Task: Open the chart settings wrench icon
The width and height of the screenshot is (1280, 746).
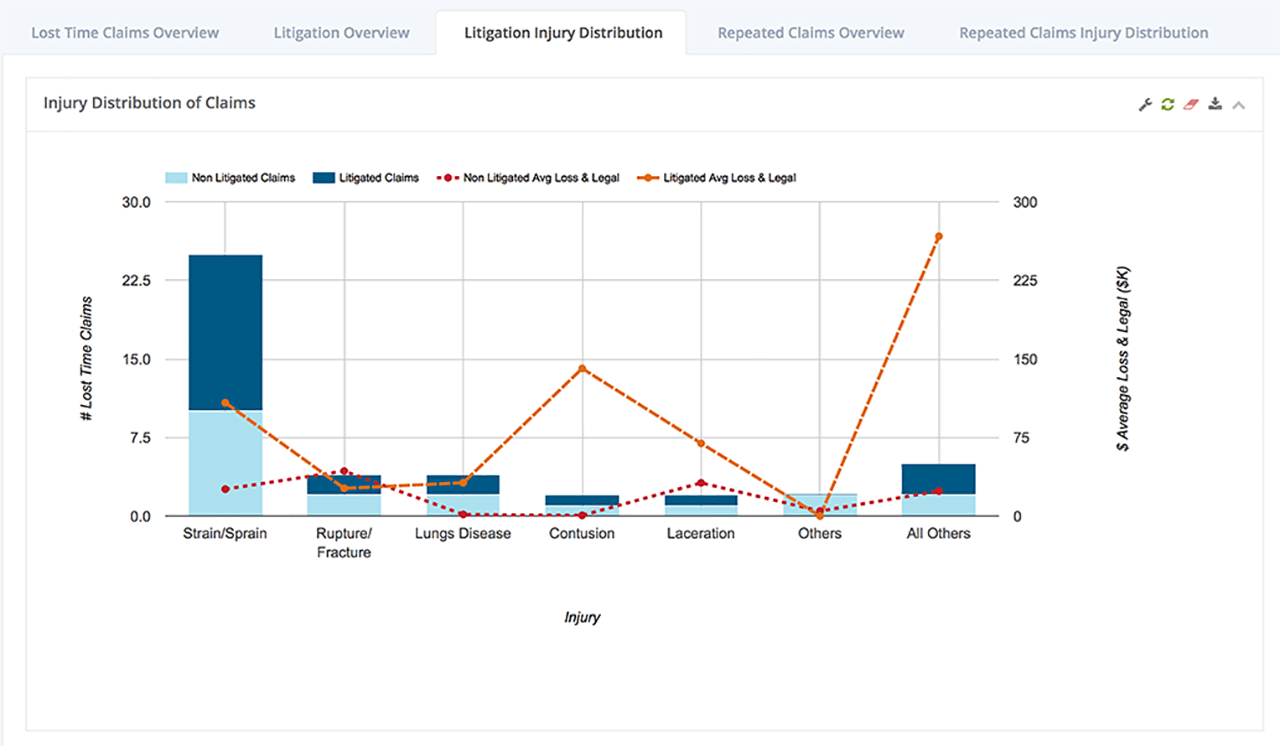Action: [x=1145, y=103]
